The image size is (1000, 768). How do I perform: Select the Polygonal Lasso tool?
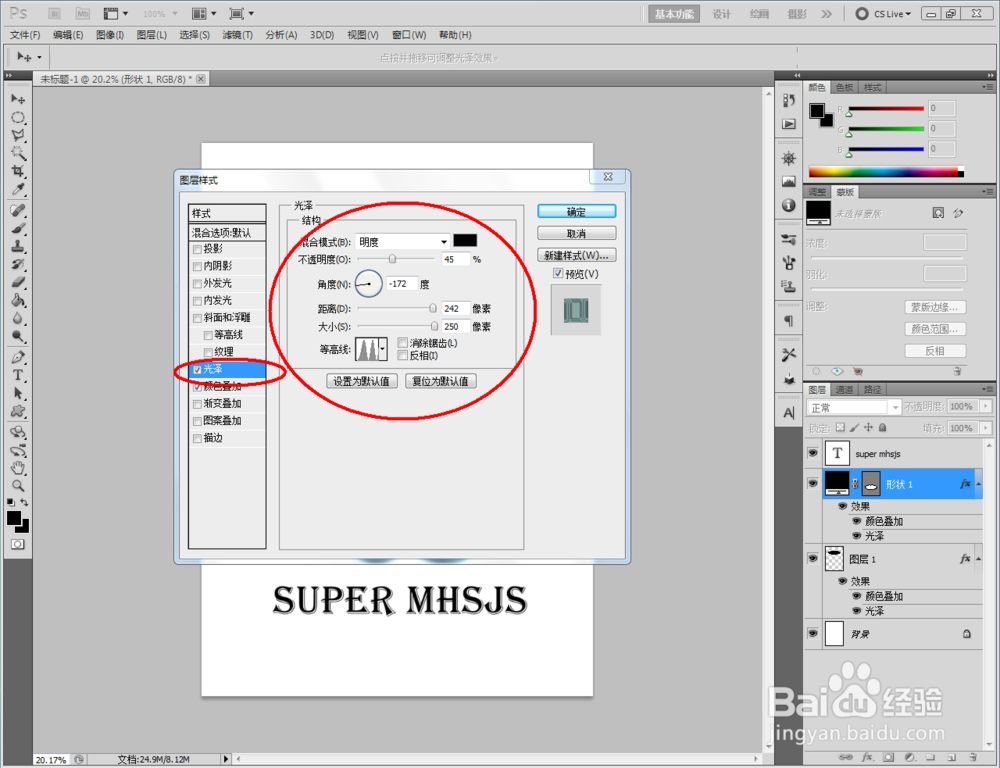pyautogui.click(x=18, y=135)
